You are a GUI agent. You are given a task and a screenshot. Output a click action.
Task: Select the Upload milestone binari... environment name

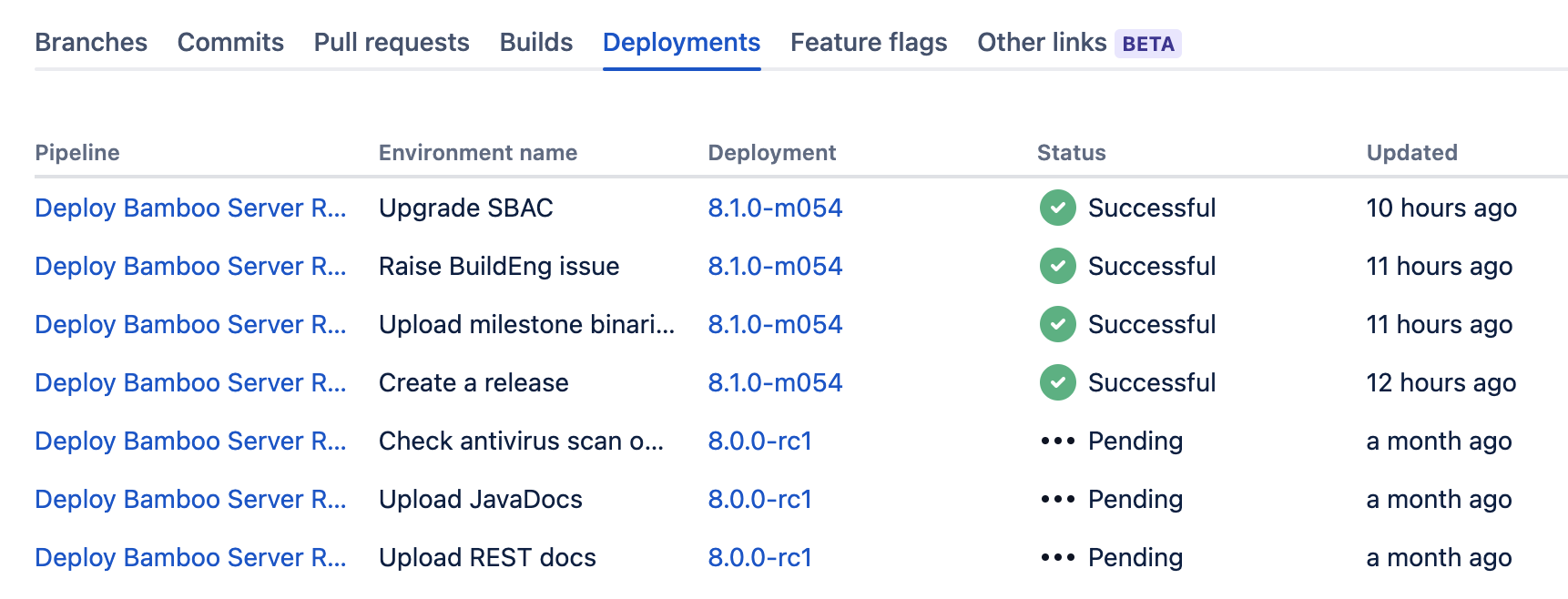(x=527, y=324)
